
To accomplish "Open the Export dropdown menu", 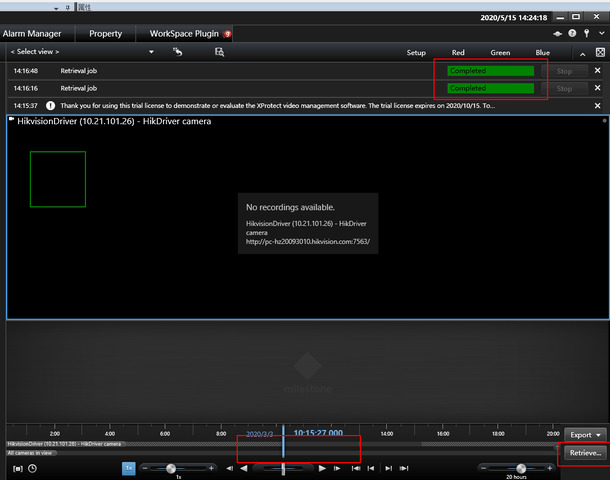I will (x=586, y=435).
